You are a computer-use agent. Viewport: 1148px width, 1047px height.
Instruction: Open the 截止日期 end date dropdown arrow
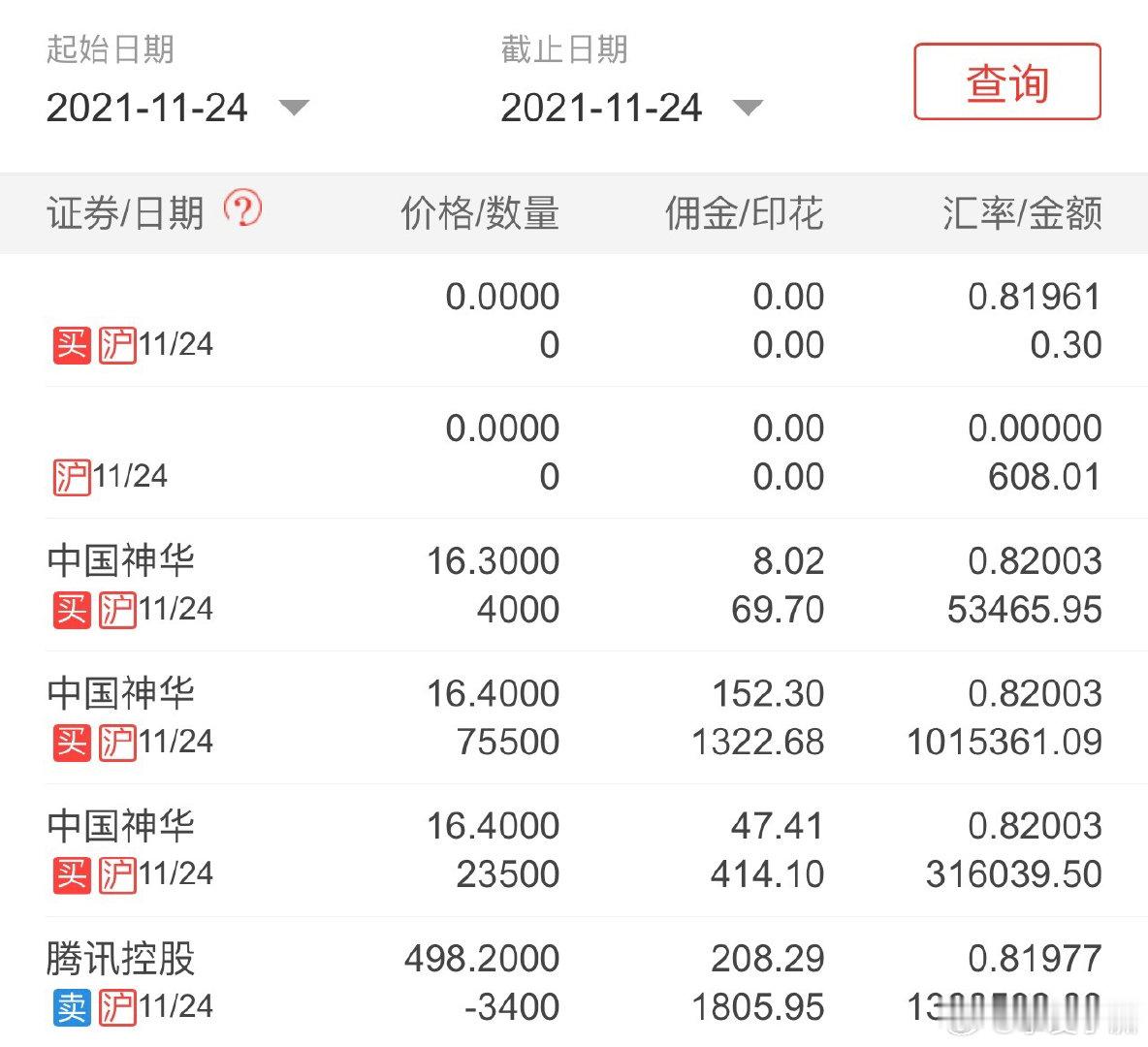click(x=749, y=109)
